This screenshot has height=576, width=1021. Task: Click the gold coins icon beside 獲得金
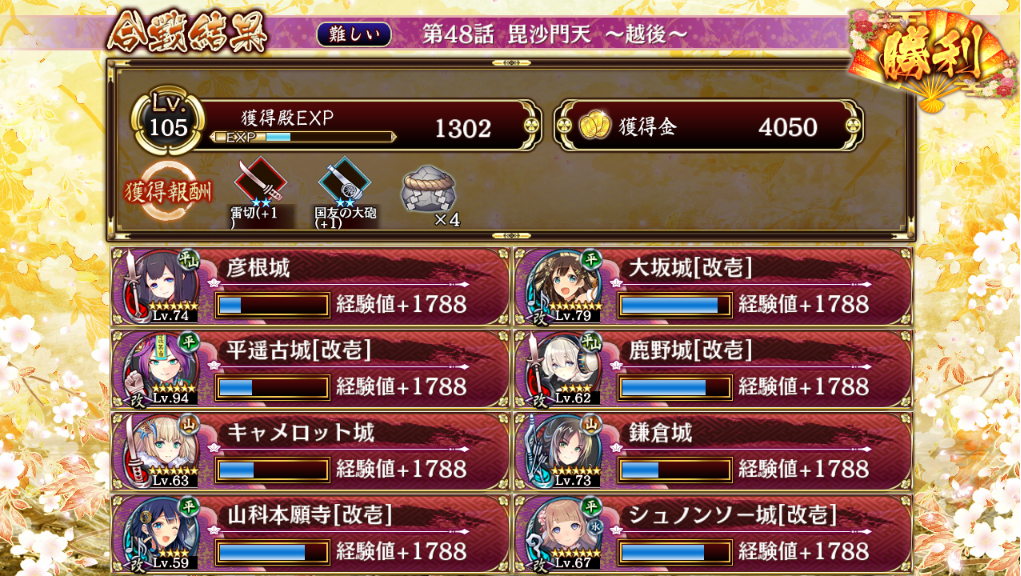pyautogui.click(x=594, y=126)
